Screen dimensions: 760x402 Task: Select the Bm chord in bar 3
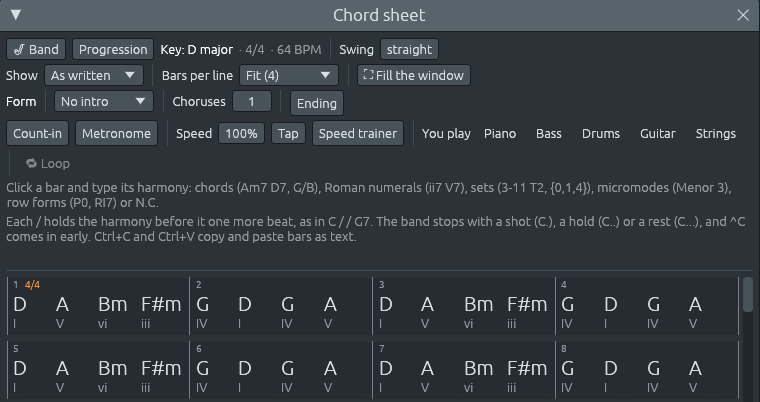pos(478,305)
